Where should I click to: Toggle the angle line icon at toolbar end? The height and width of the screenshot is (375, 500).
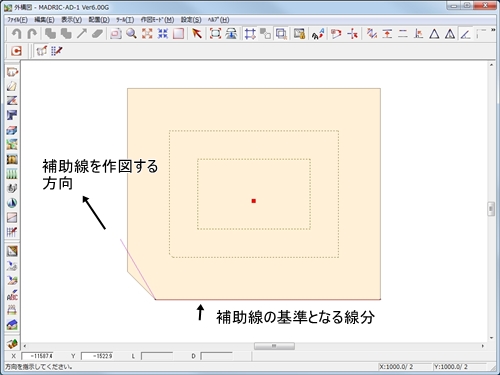click(466, 34)
